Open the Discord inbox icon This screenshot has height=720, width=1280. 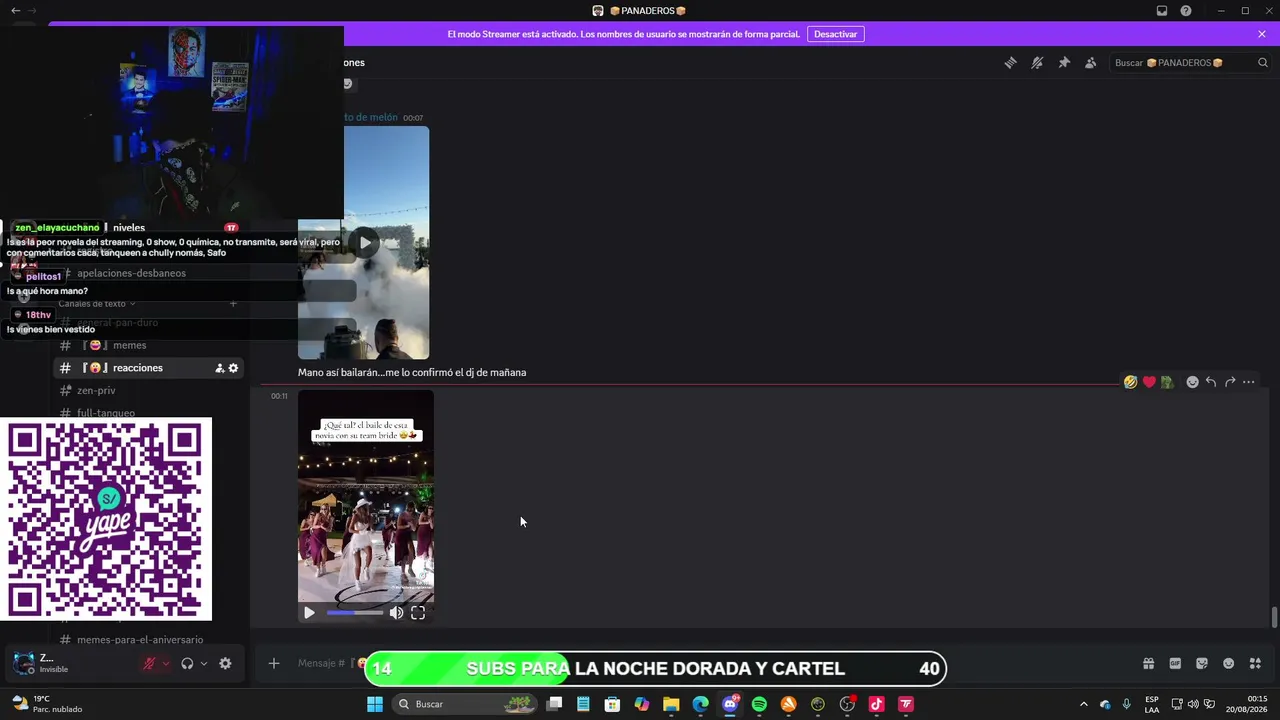pos(1162,11)
